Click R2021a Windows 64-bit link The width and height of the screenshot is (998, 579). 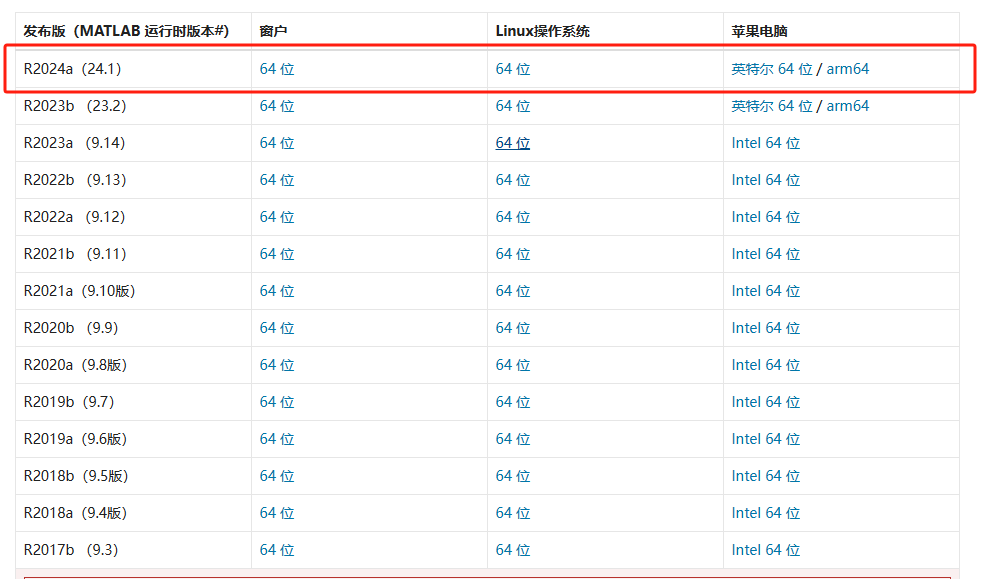pos(277,290)
